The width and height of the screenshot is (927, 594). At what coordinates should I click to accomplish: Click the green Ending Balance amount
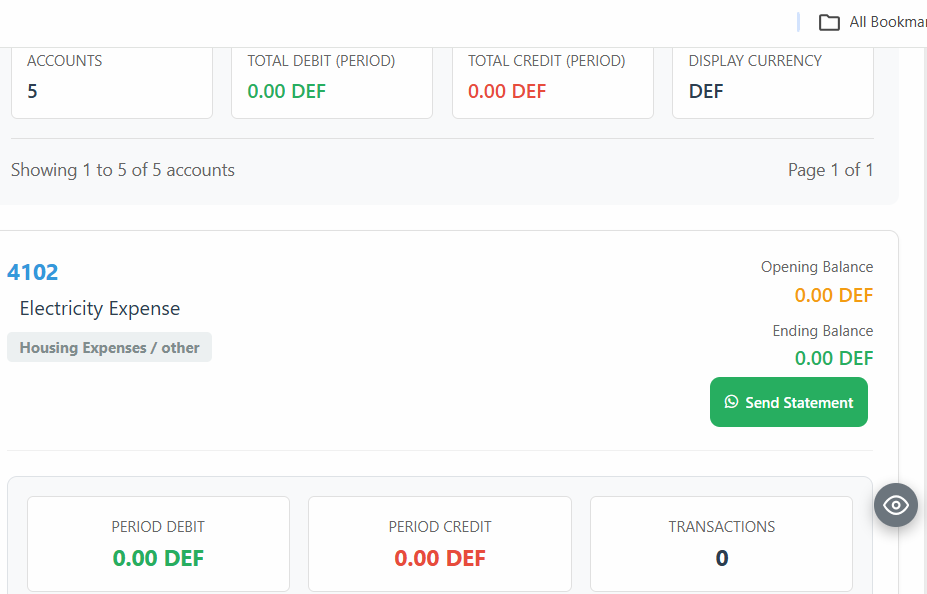pos(834,358)
